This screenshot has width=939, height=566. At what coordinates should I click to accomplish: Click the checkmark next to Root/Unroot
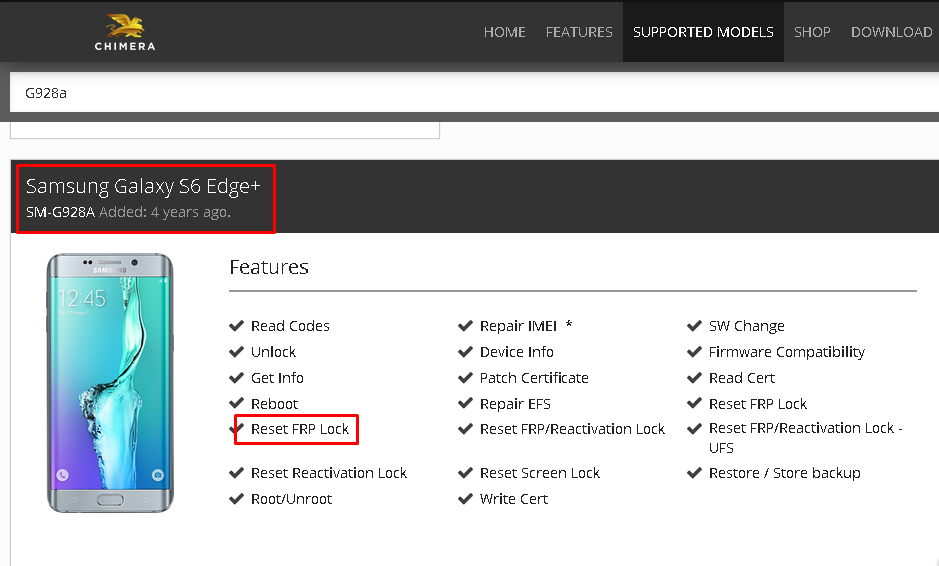pos(237,498)
